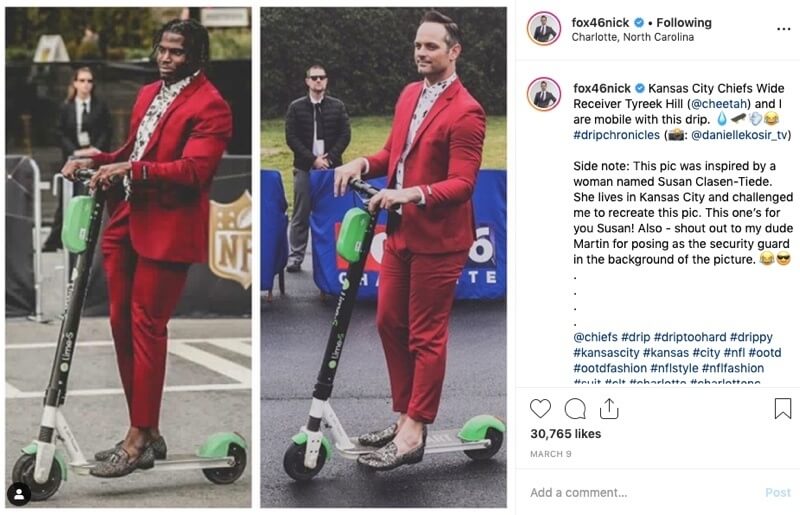Image resolution: width=800 pixels, height=515 pixels.
Task: Open the @chiefs mention
Action: point(595,337)
